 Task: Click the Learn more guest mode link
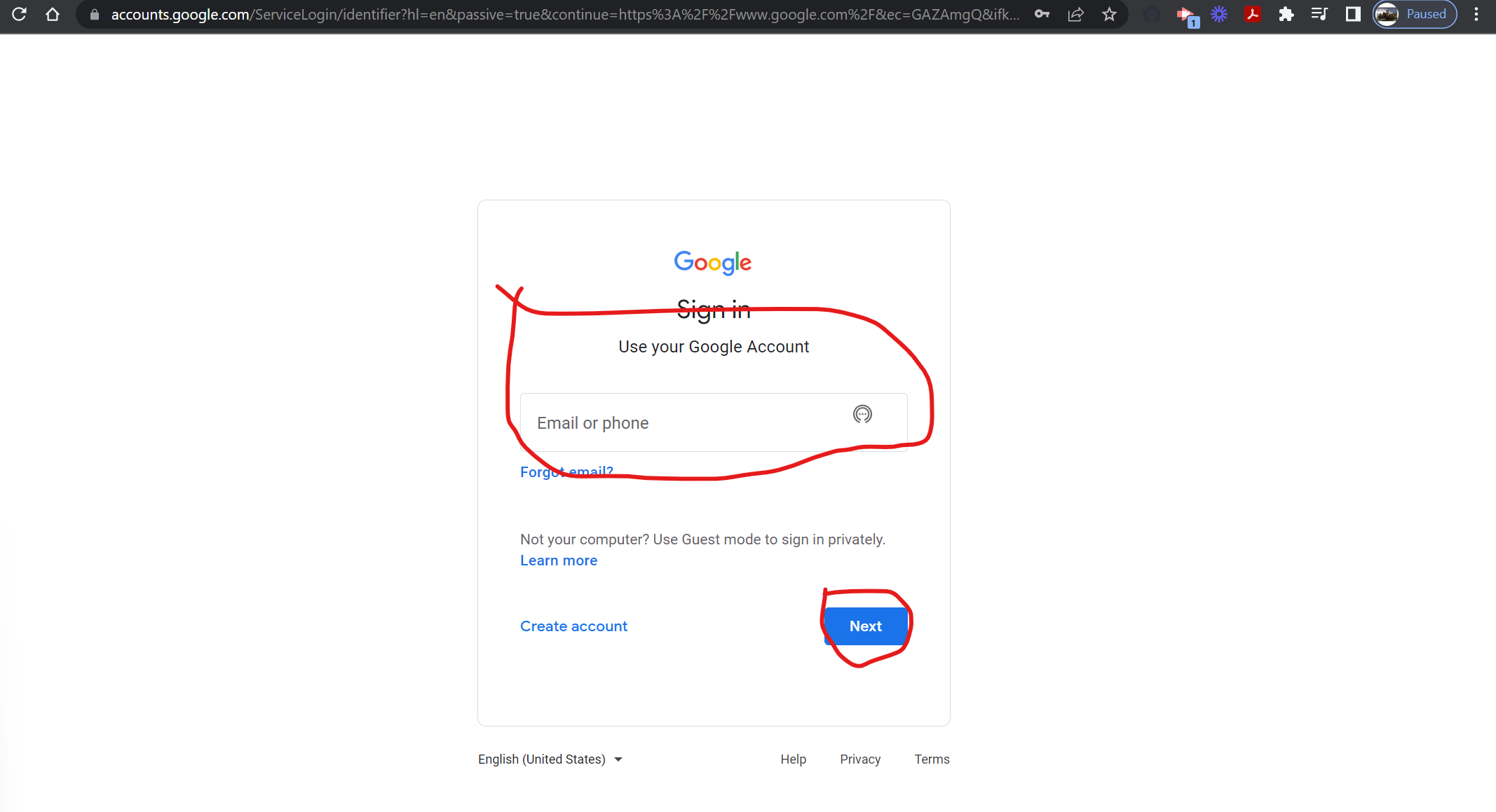(558, 560)
